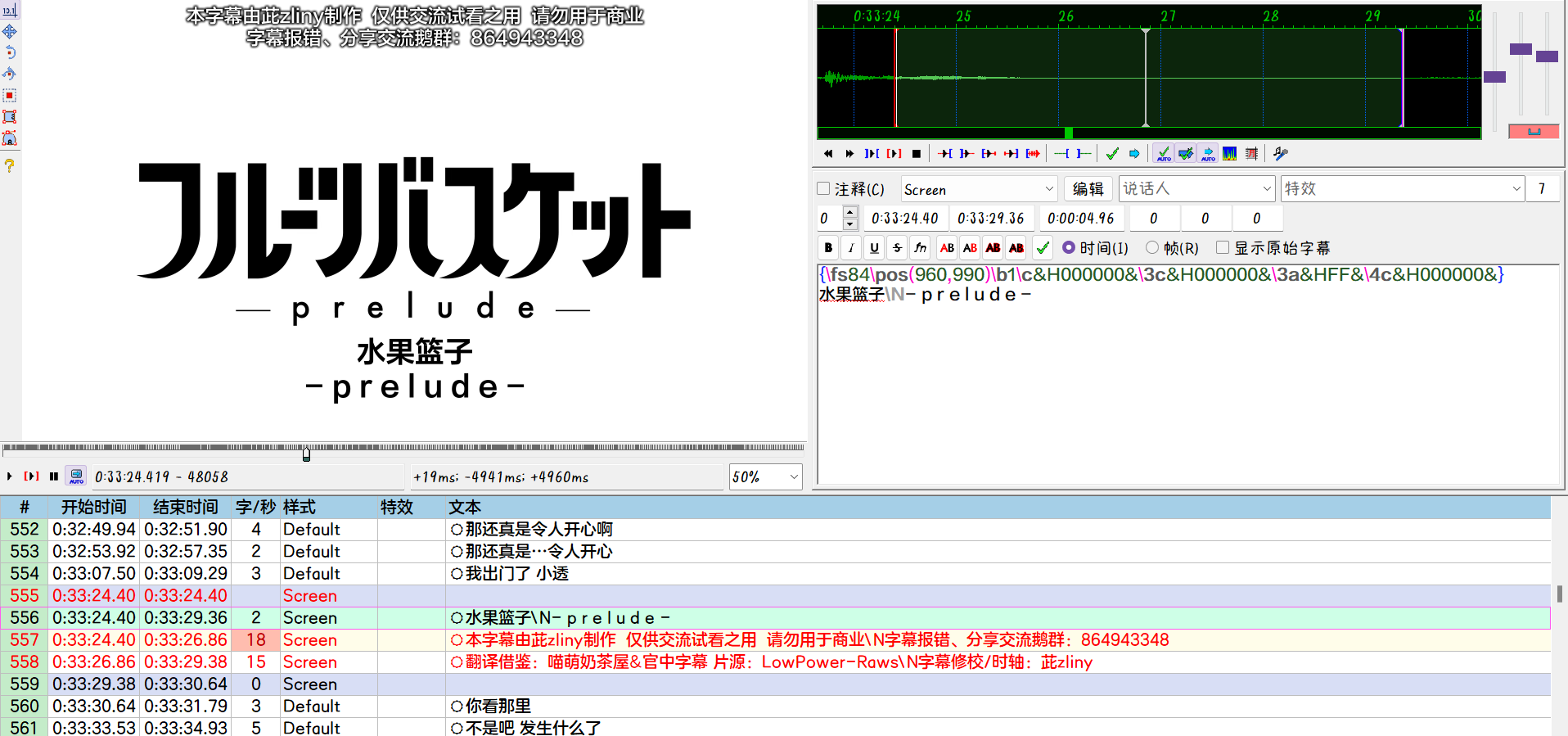Stop audio playback
The image size is (1568, 736).
point(917,153)
